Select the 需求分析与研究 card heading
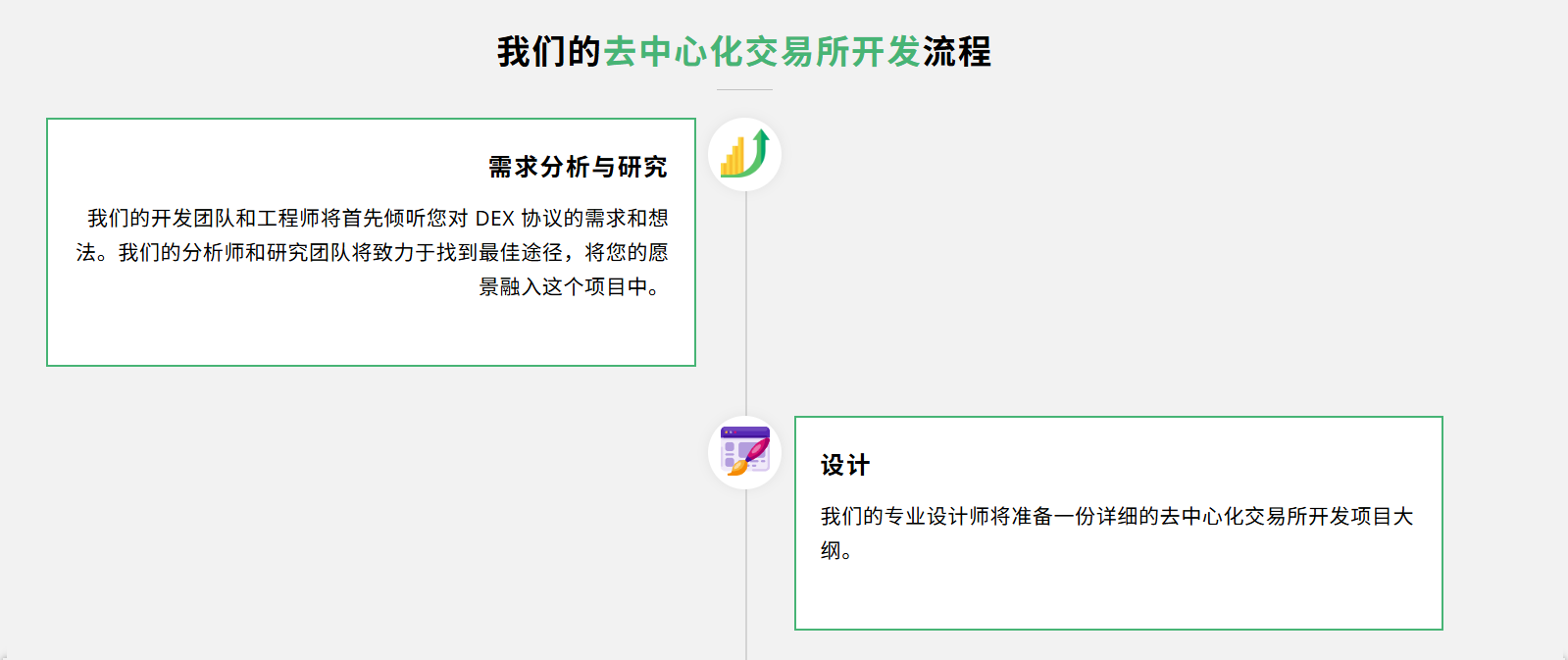This screenshot has width=1568, height=660. point(578,168)
